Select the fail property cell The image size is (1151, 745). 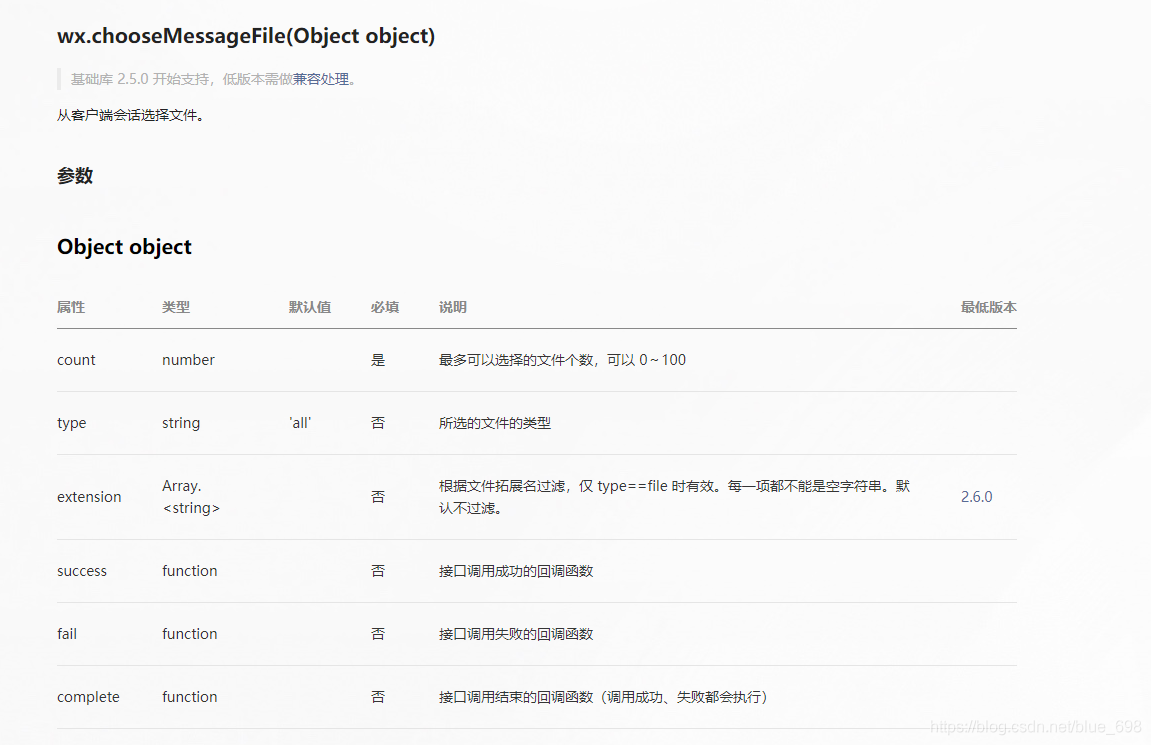tap(67, 634)
